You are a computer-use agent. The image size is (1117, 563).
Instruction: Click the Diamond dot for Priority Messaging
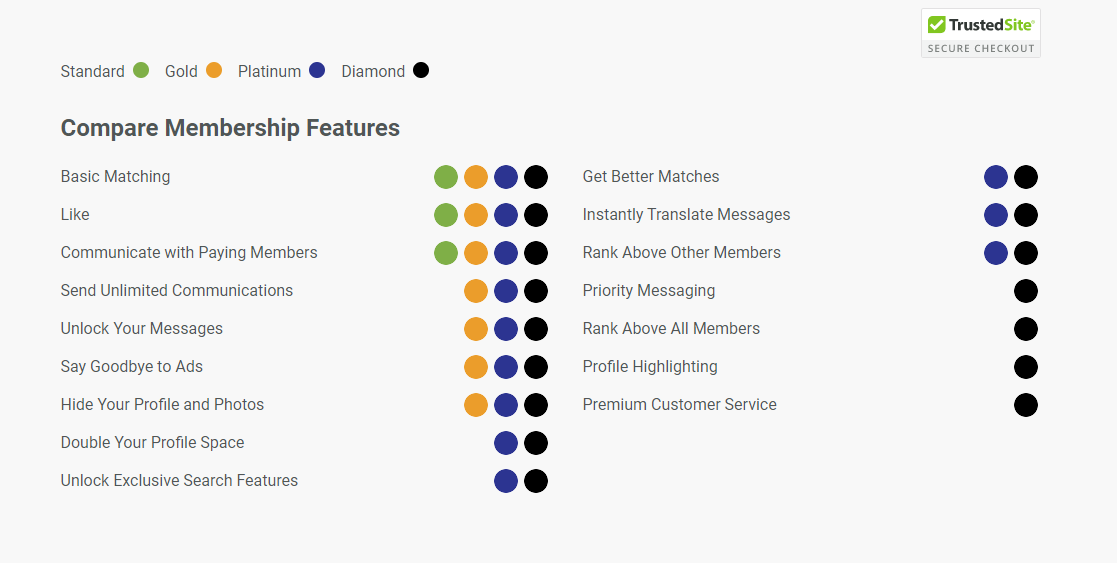coord(1026,291)
